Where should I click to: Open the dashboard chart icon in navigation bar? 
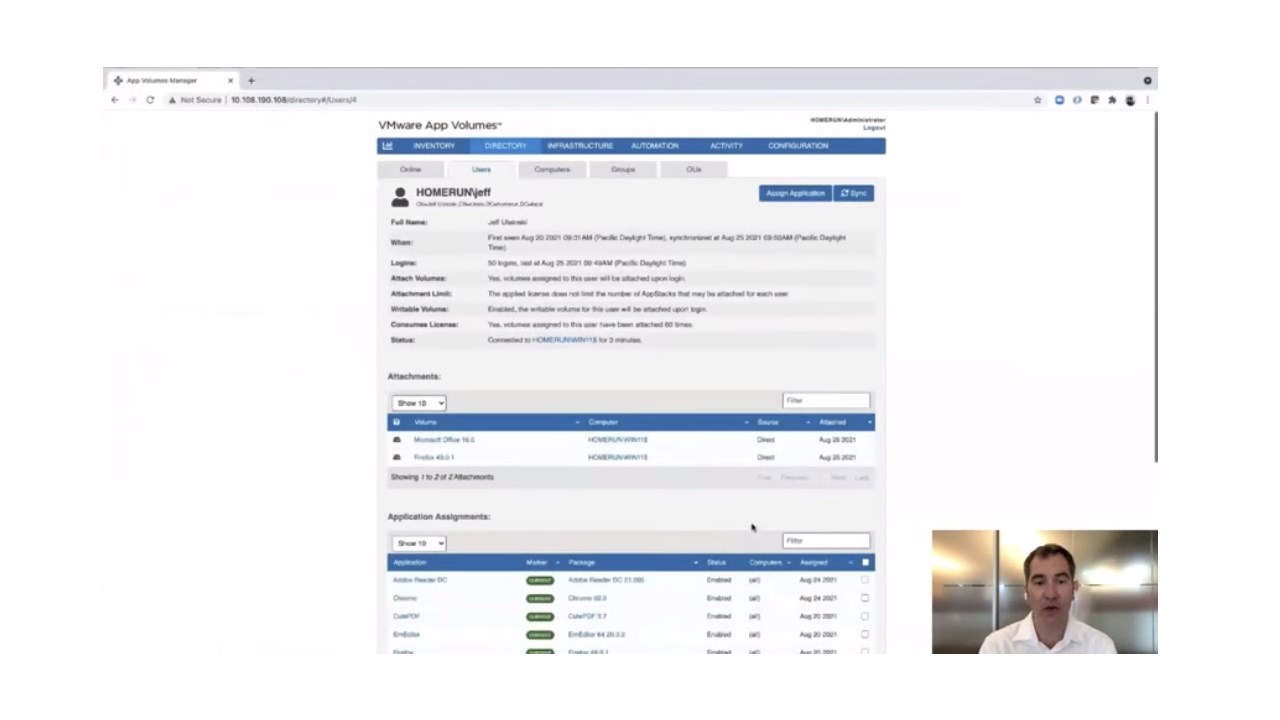click(388, 146)
